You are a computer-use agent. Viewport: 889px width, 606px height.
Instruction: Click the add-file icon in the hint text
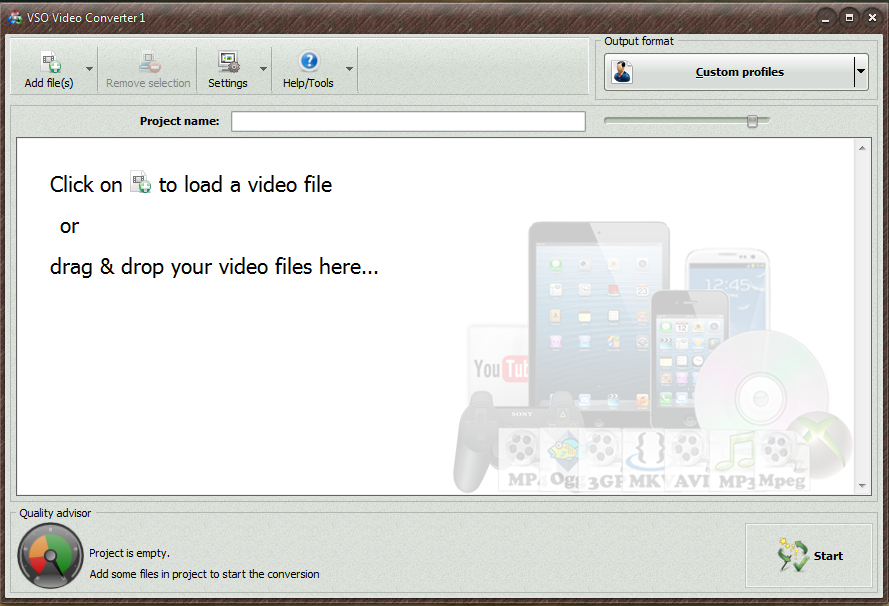click(141, 182)
